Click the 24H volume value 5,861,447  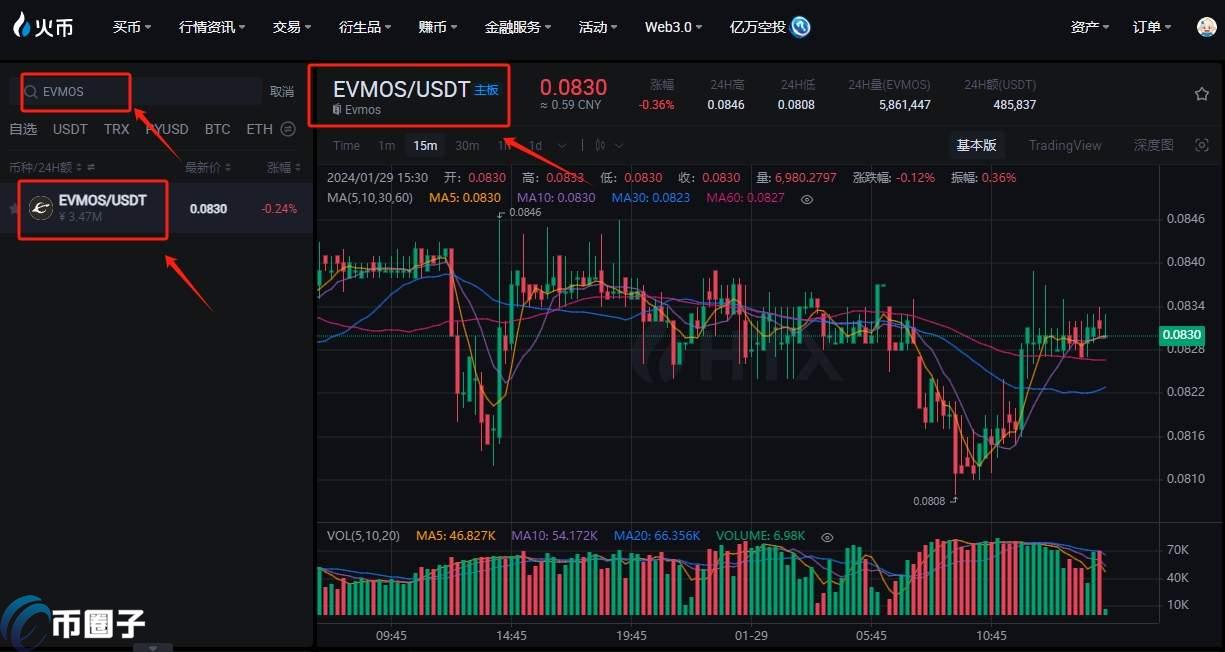click(905, 104)
